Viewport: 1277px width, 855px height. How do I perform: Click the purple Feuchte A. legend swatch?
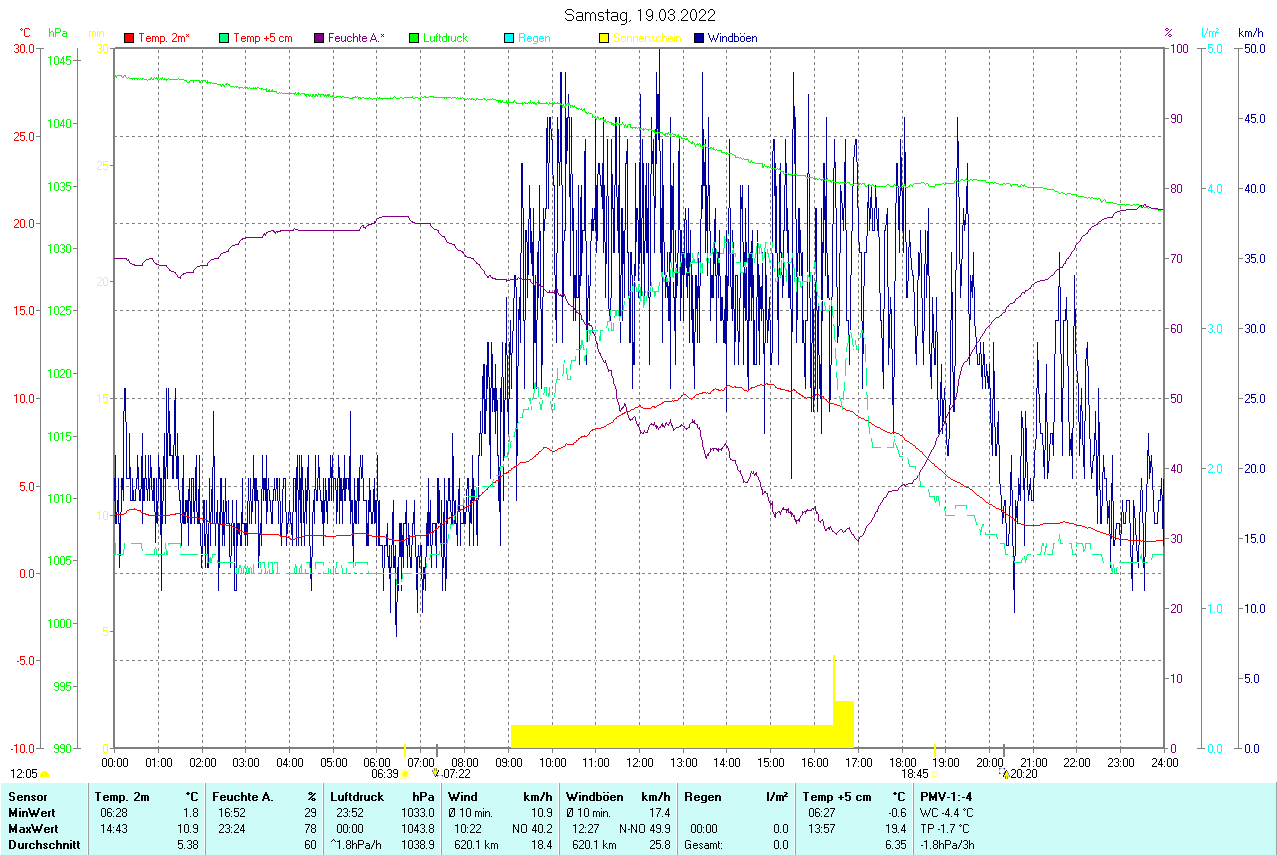point(319,38)
